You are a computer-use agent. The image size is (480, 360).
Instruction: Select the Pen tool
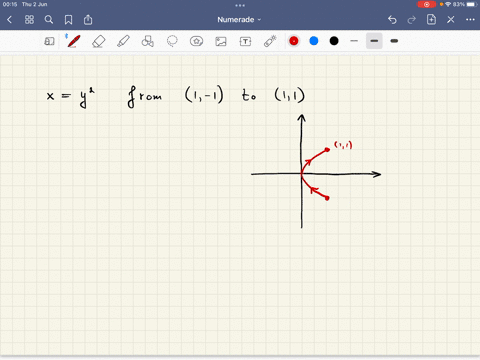[73, 41]
